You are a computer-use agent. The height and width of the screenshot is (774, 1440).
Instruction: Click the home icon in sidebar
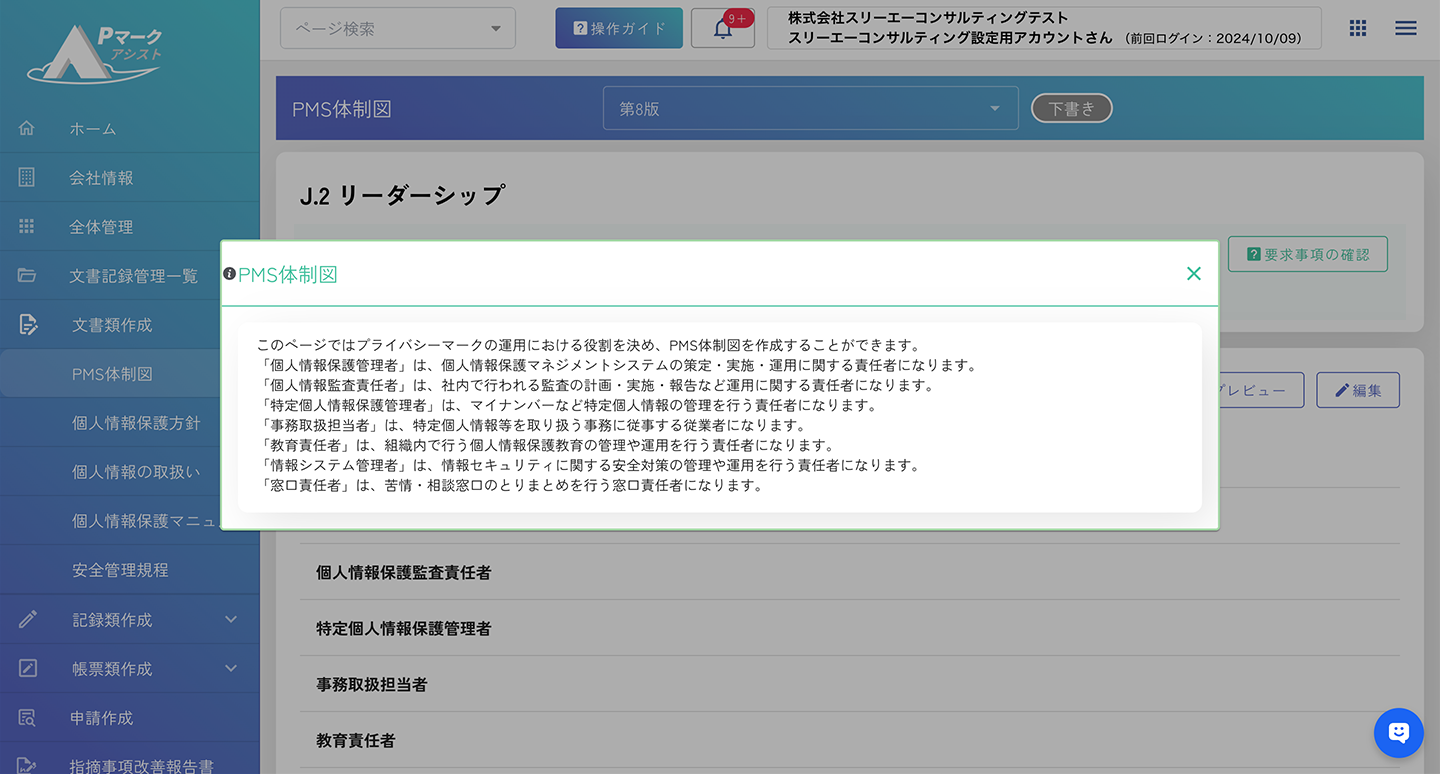[x=27, y=128]
